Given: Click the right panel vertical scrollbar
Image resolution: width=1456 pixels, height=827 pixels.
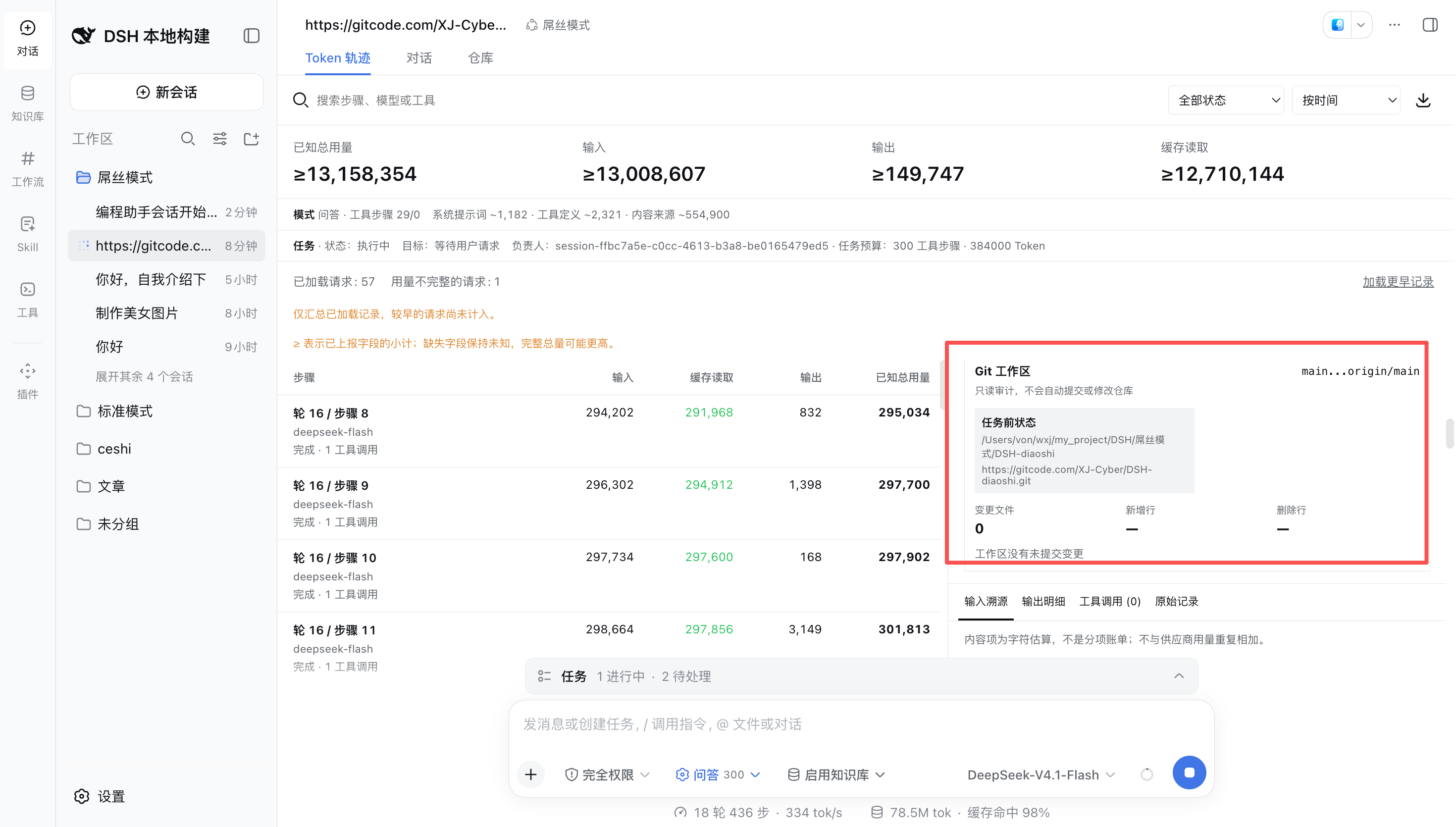Looking at the screenshot, I should pos(1450,433).
